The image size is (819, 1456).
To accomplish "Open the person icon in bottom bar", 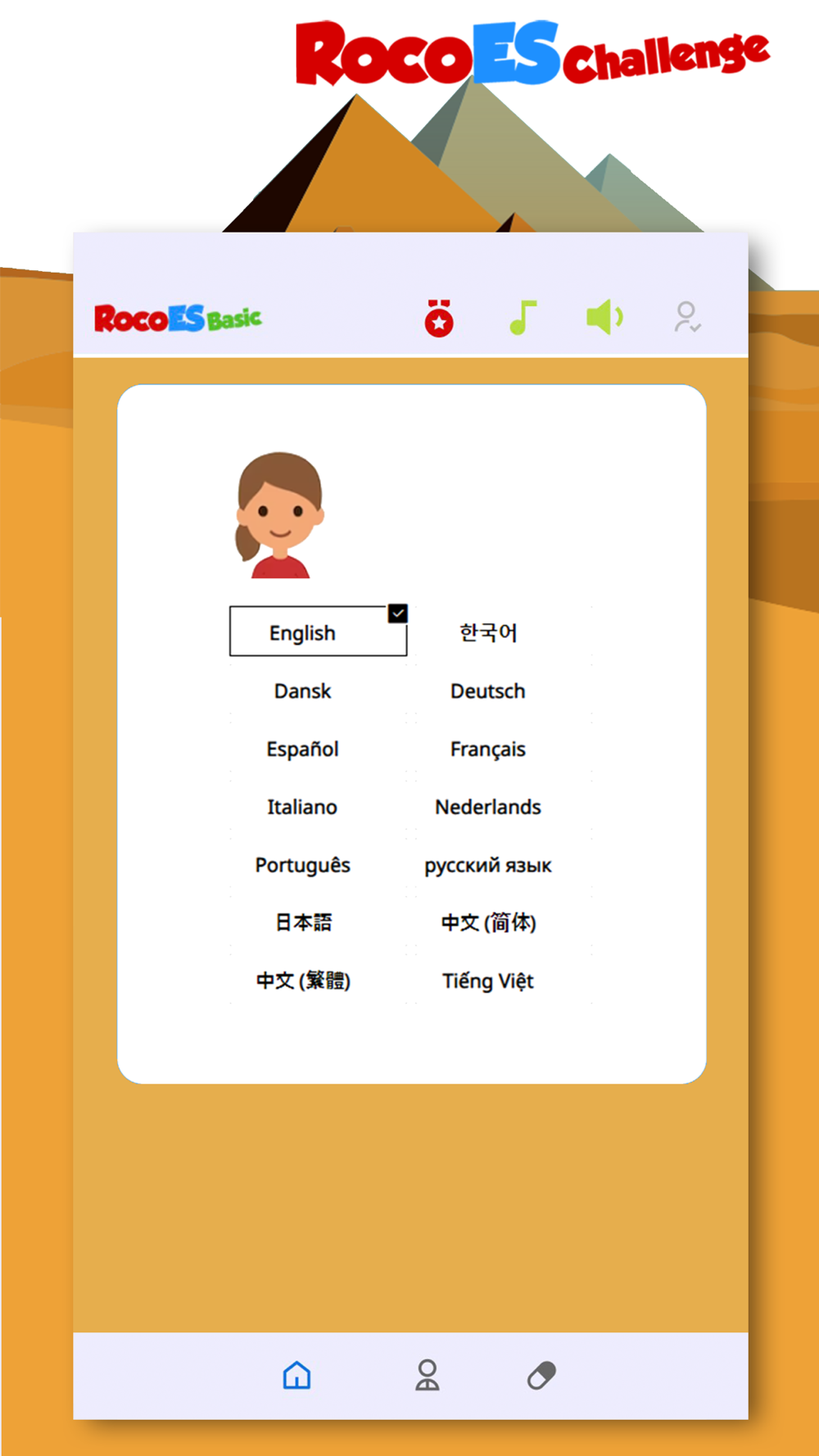I will [x=427, y=1376].
